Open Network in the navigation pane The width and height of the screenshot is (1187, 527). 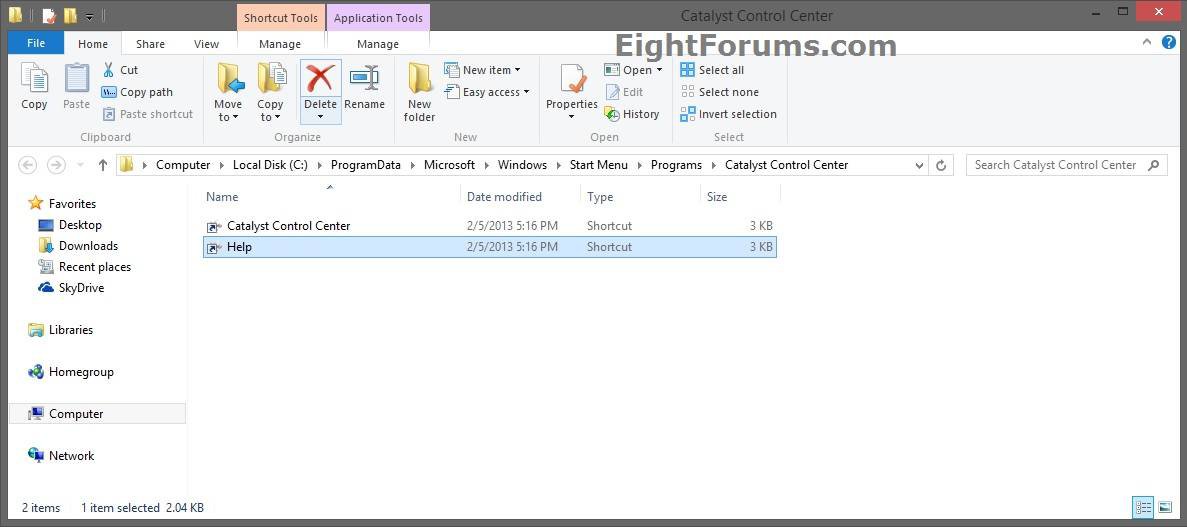(71, 456)
